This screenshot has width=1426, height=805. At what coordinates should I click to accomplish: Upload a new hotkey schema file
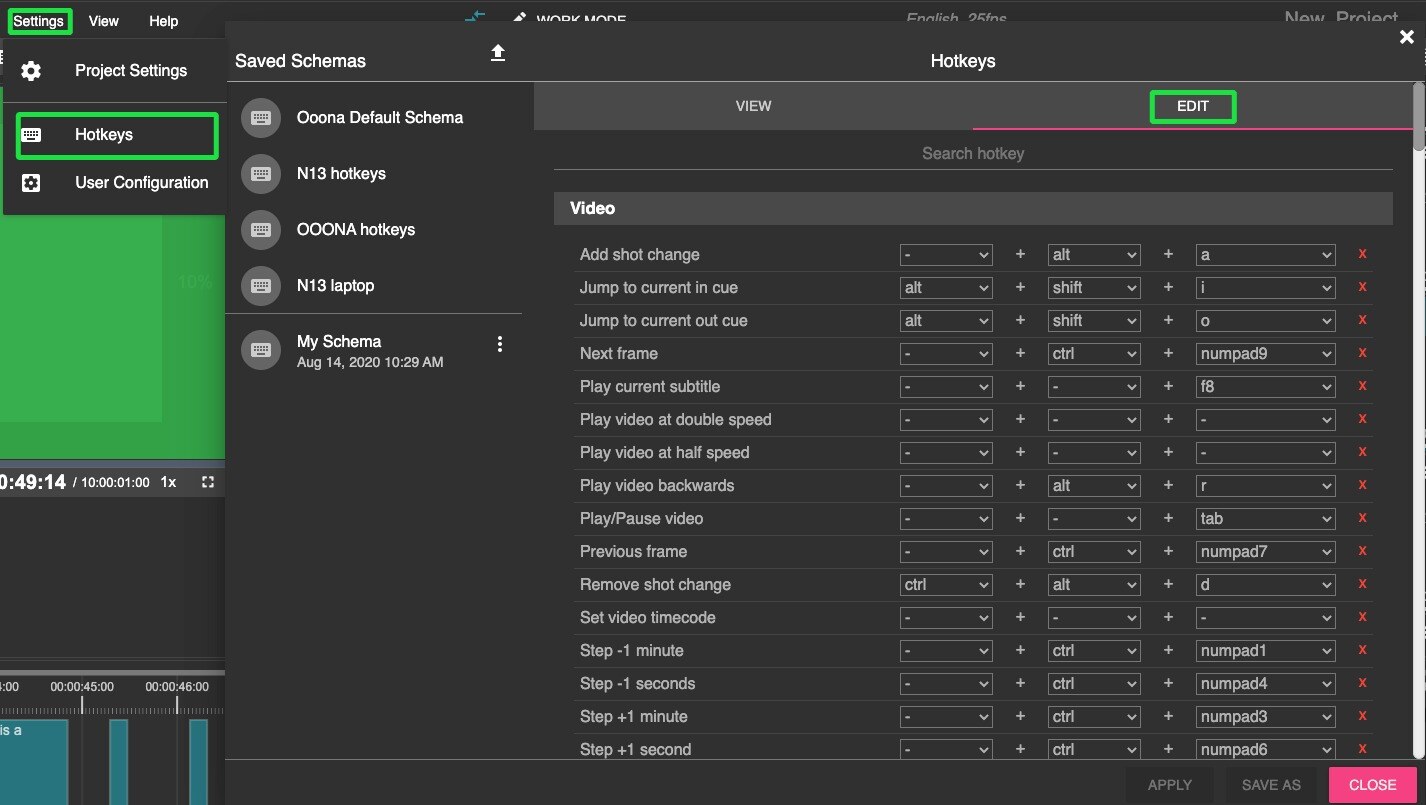pyautogui.click(x=497, y=53)
